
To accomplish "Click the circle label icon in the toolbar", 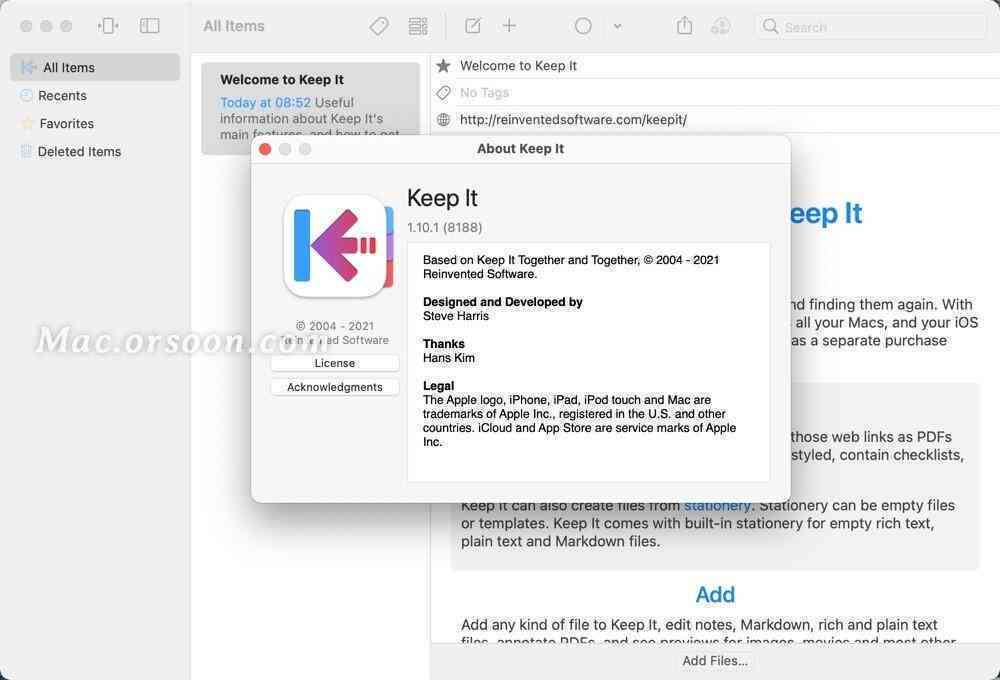I will click(x=583, y=26).
